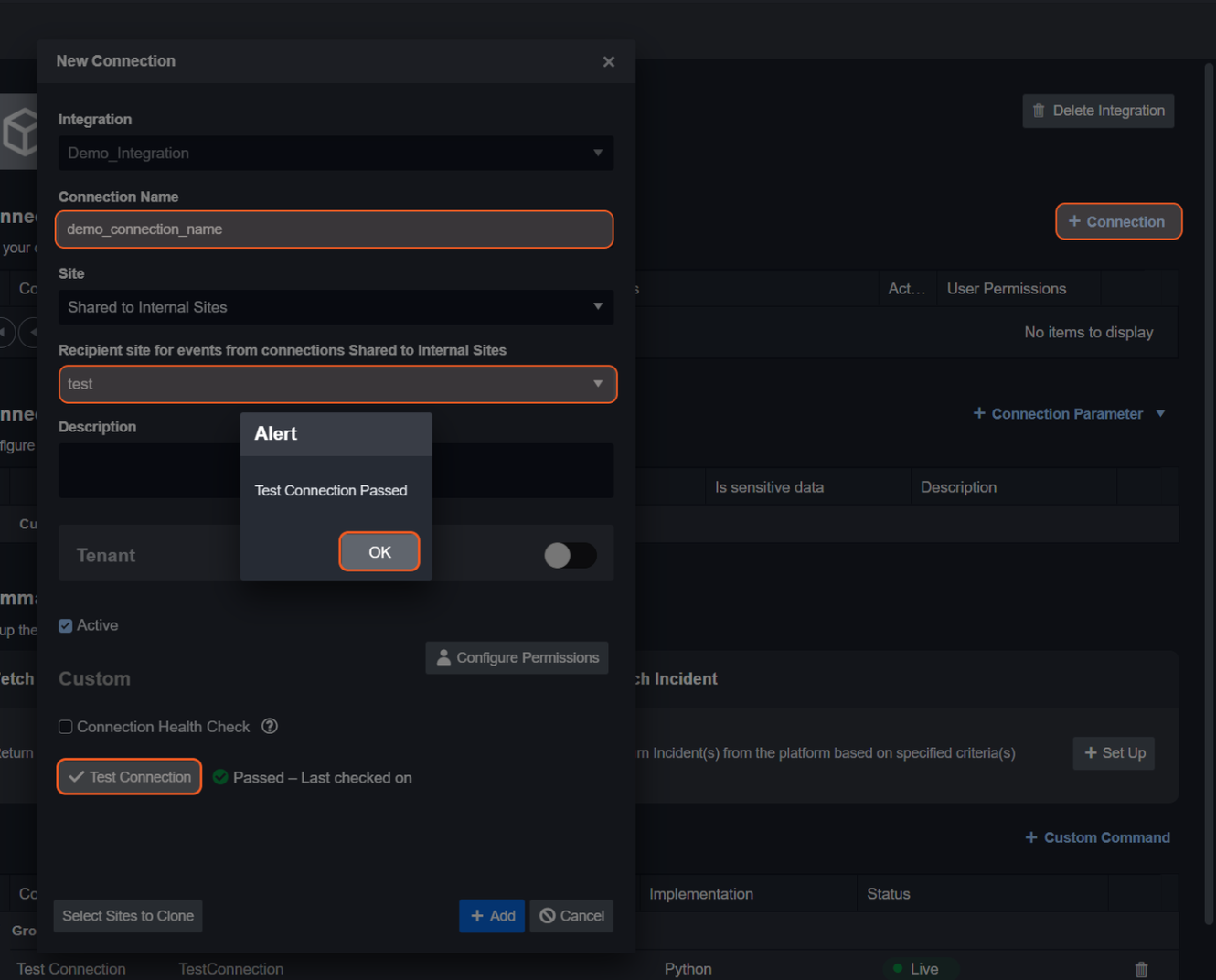This screenshot has width=1216, height=980.
Task: Open the Integration dropdown
Action: tap(335, 154)
